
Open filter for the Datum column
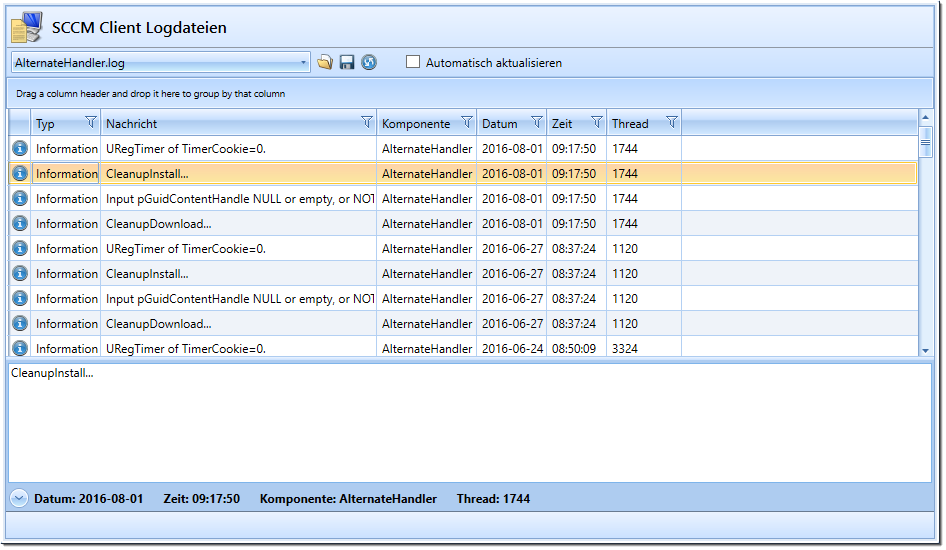point(536,122)
